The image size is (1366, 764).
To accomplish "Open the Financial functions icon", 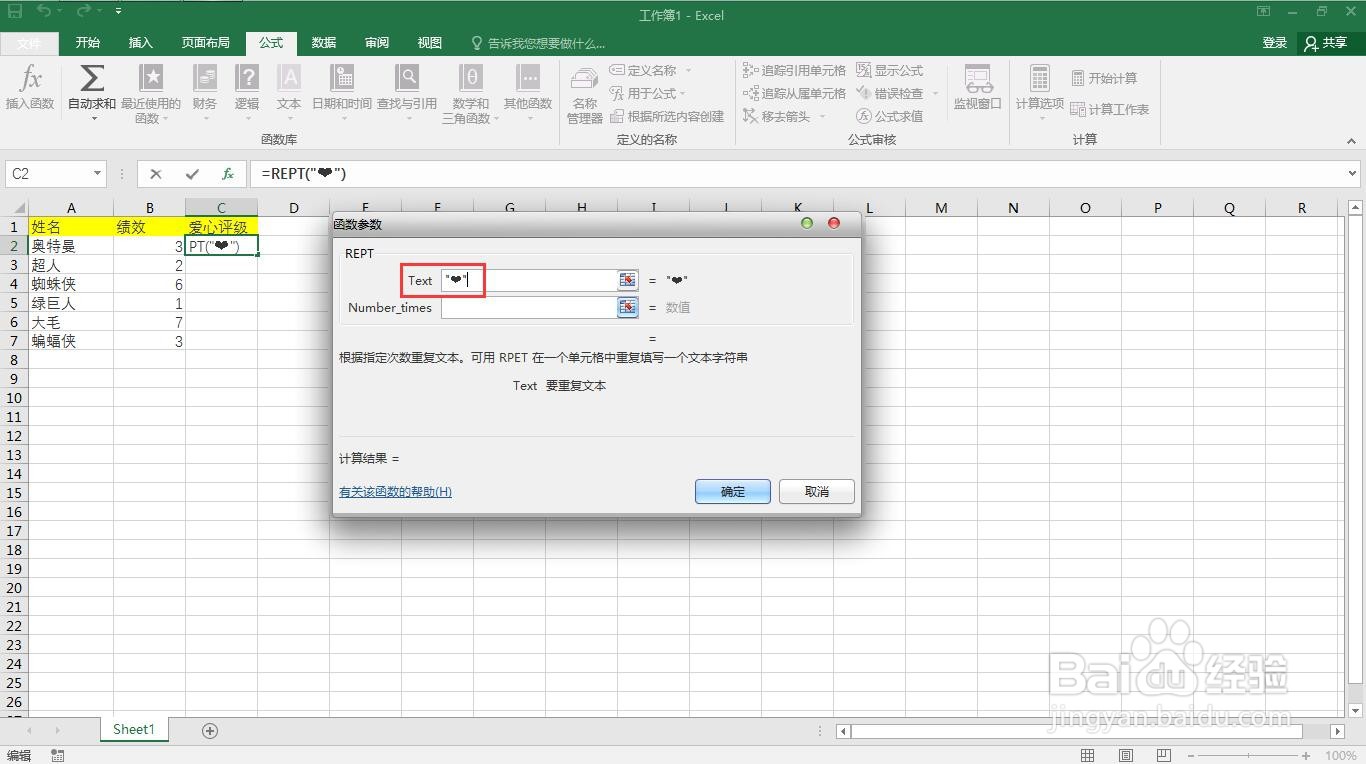I will click(x=205, y=78).
